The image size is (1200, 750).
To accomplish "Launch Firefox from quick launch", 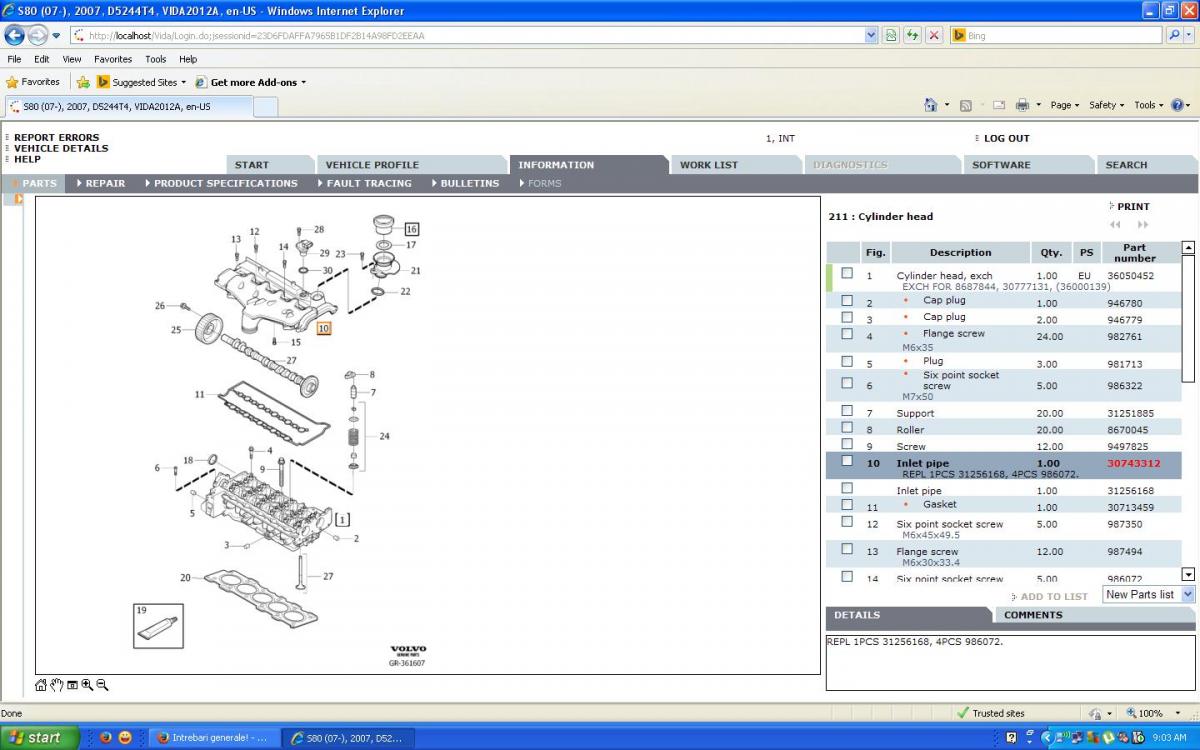I will (106, 738).
